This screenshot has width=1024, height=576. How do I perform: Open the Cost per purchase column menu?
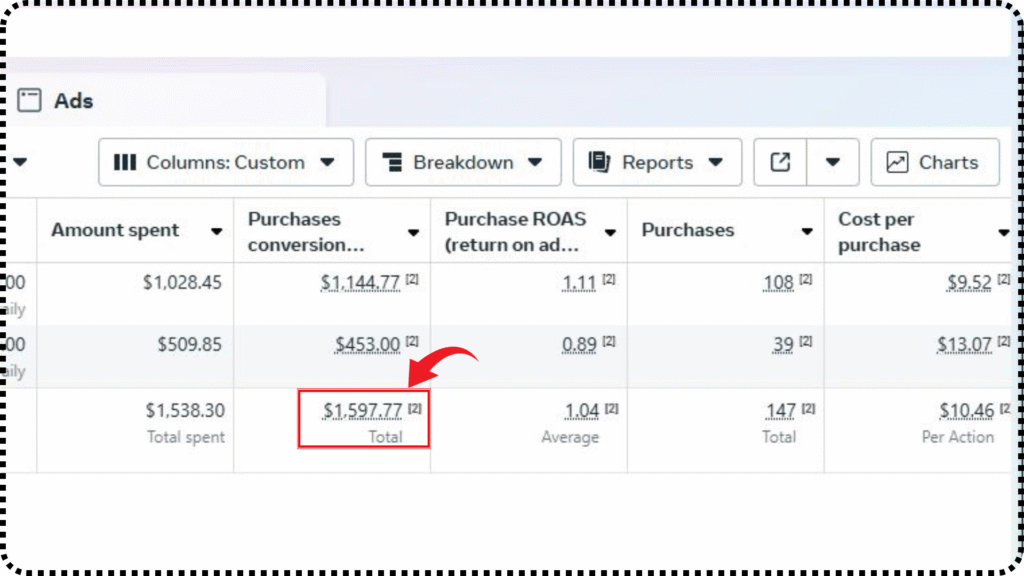click(x=1003, y=232)
